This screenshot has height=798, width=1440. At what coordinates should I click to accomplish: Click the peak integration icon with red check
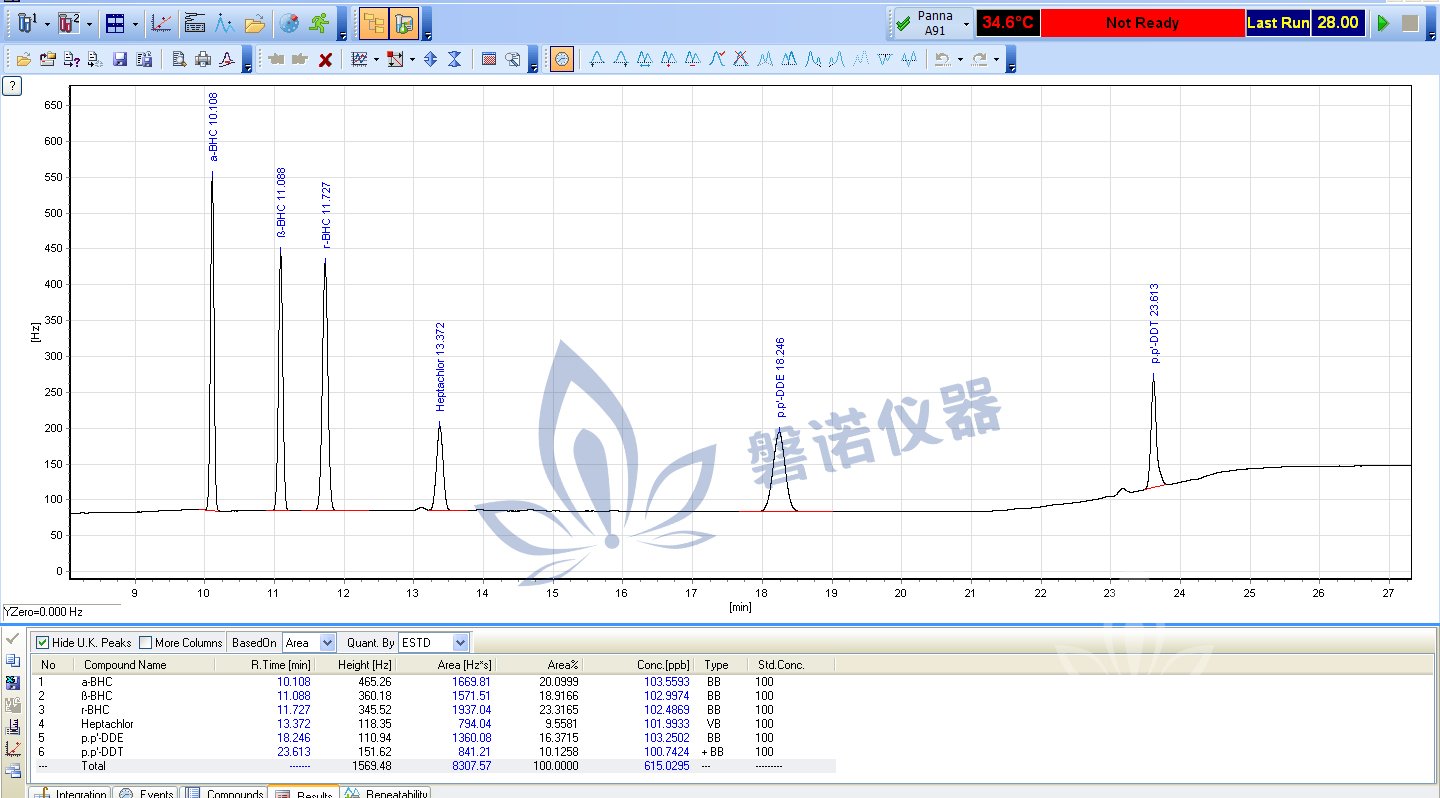tap(717, 59)
